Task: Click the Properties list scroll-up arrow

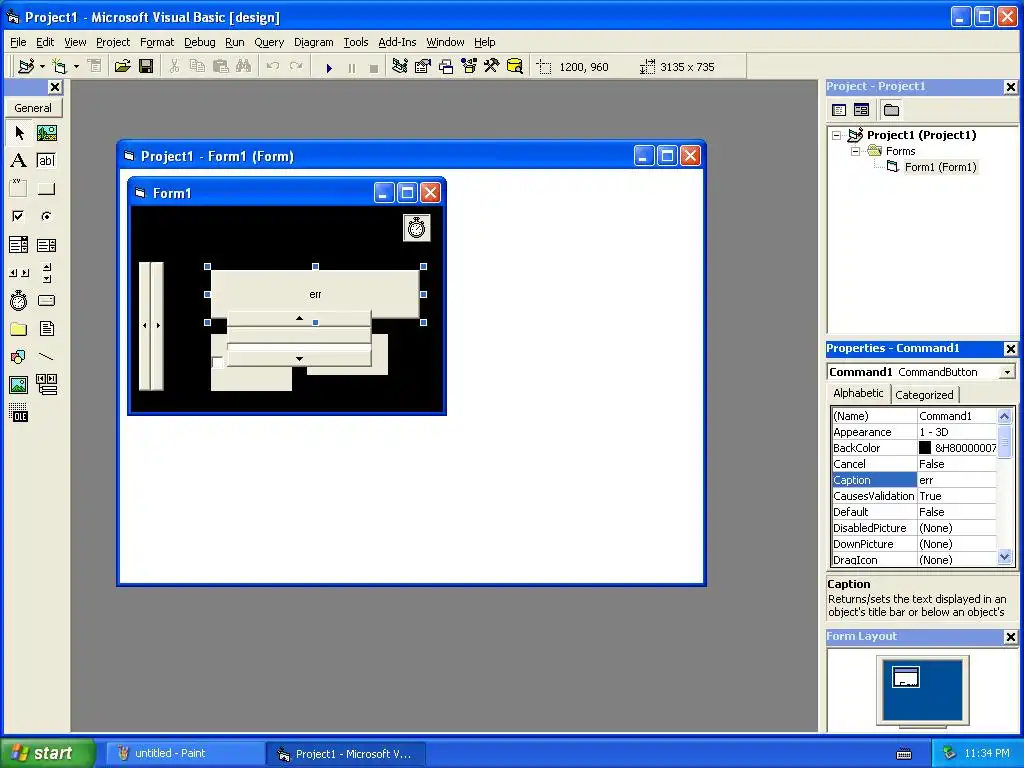Action: (x=1004, y=416)
